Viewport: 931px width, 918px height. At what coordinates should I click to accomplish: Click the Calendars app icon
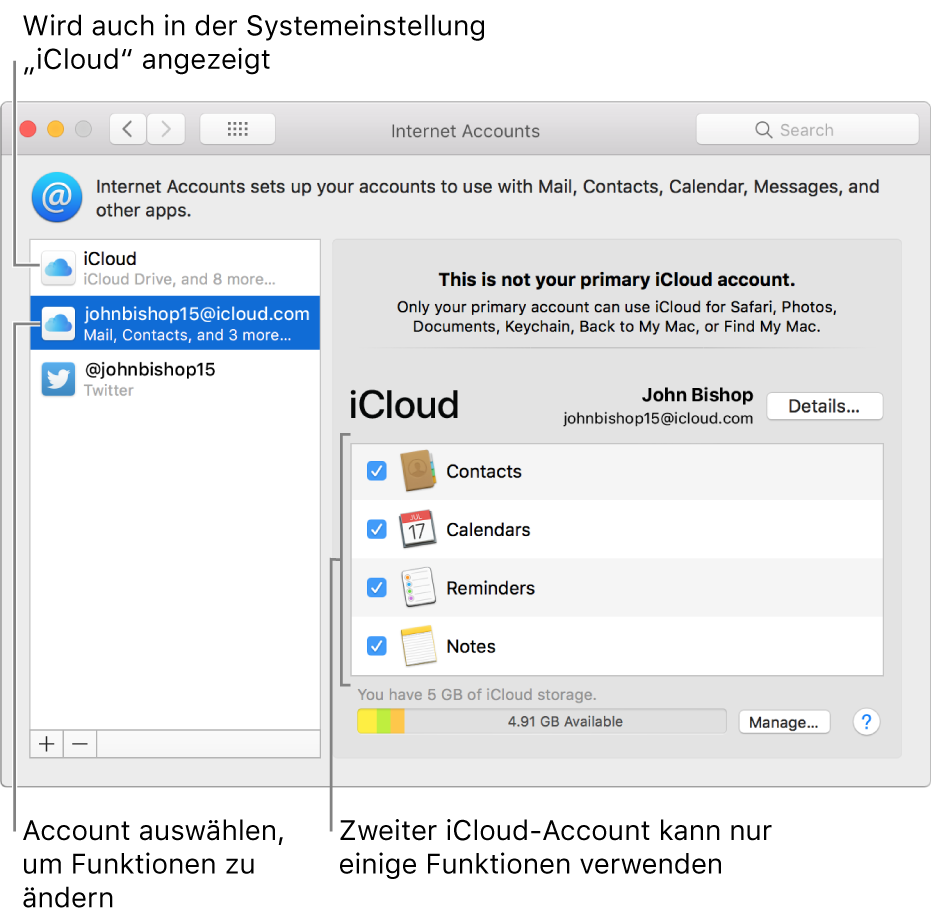[x=418, y=529]
